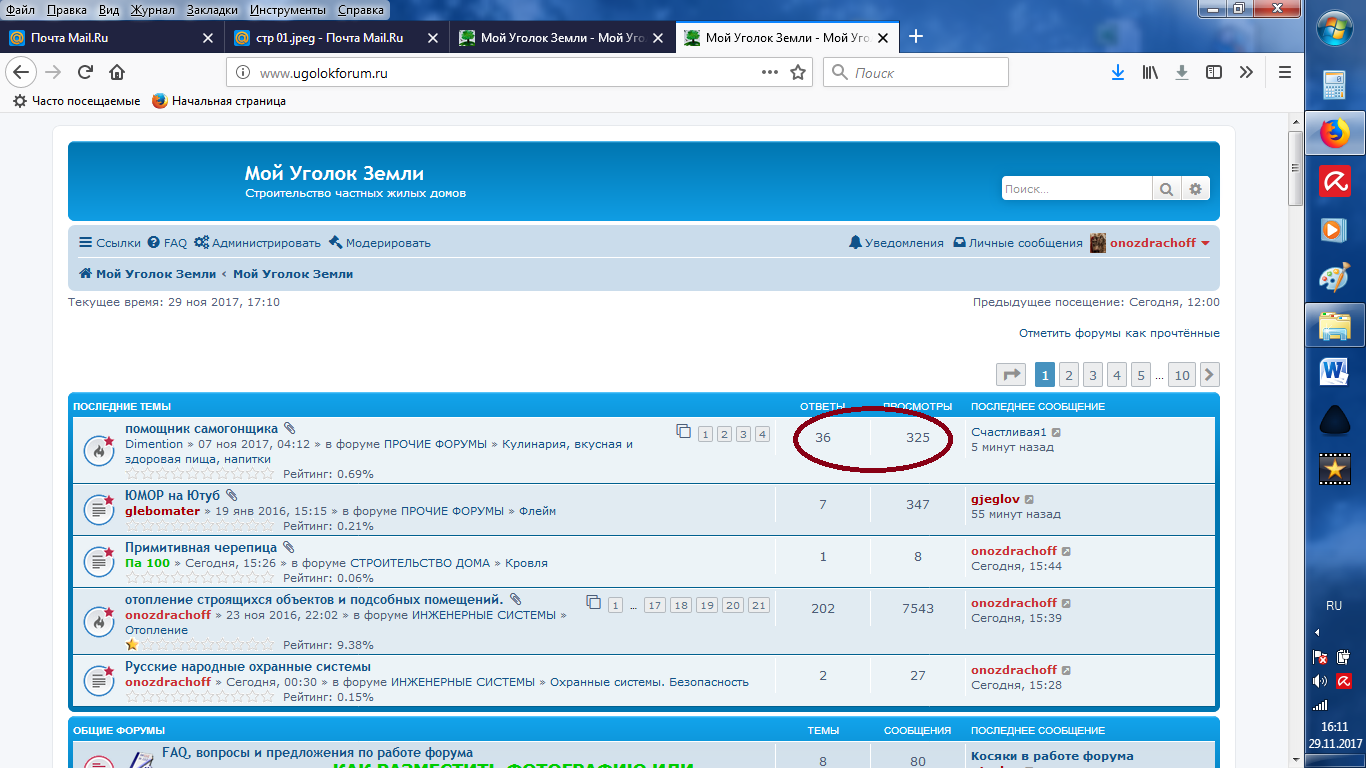Go to browser home page icon
The height and width of the screenshot is (768, 1366).
click(117, 72)
